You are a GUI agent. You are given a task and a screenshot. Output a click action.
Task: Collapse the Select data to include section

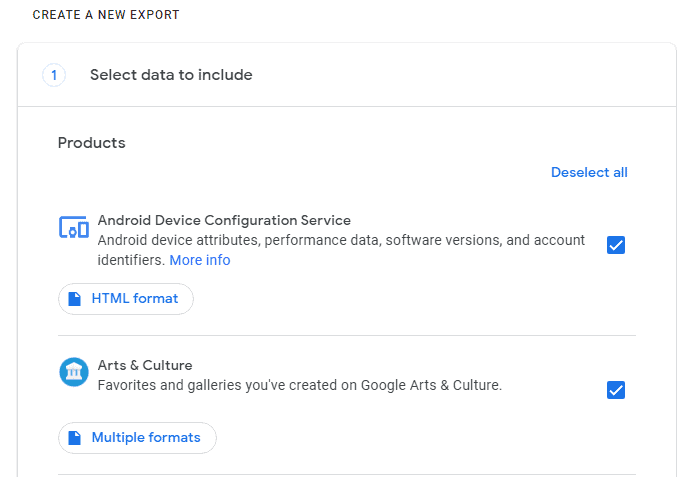click(171, 75)
